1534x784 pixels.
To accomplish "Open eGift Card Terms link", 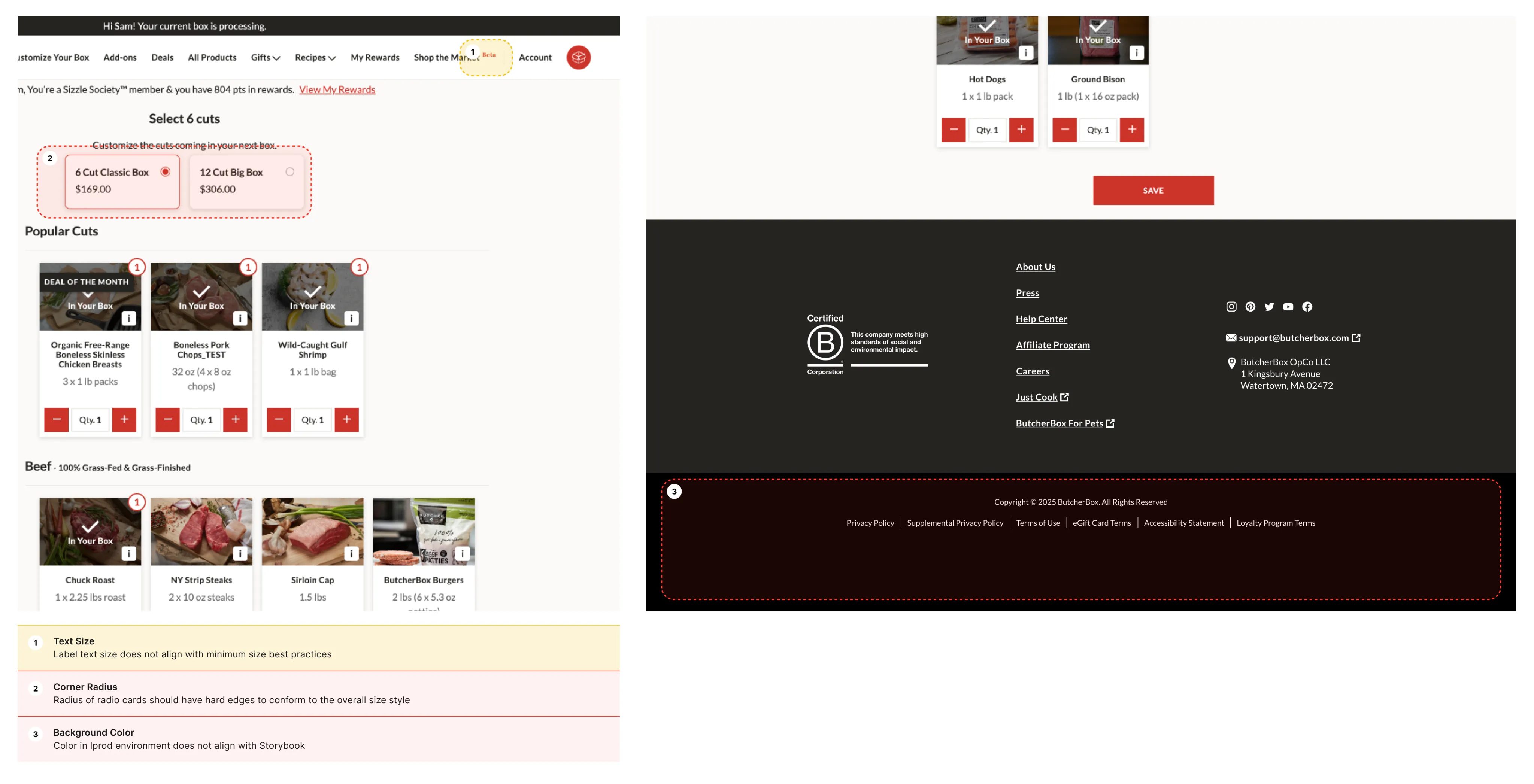I will pos(1102,523).
